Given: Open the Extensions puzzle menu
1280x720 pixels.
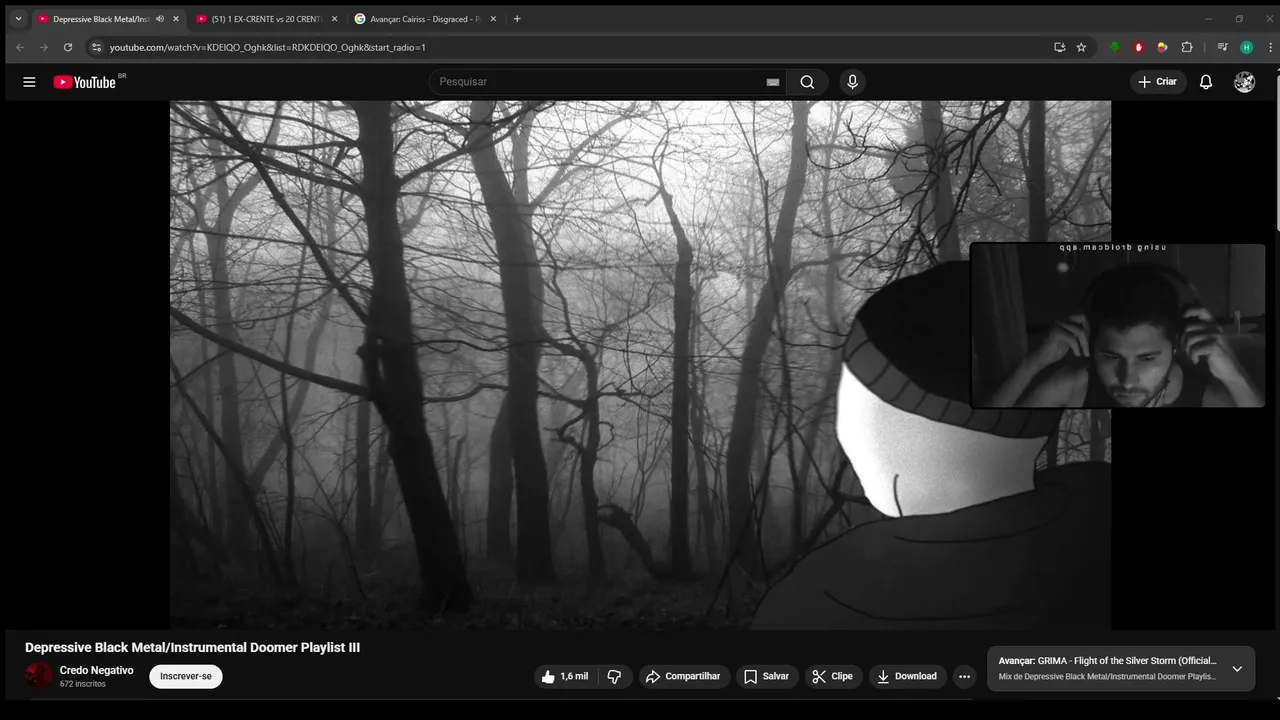Looking at the screenshot, I should tap(1187, 47).
